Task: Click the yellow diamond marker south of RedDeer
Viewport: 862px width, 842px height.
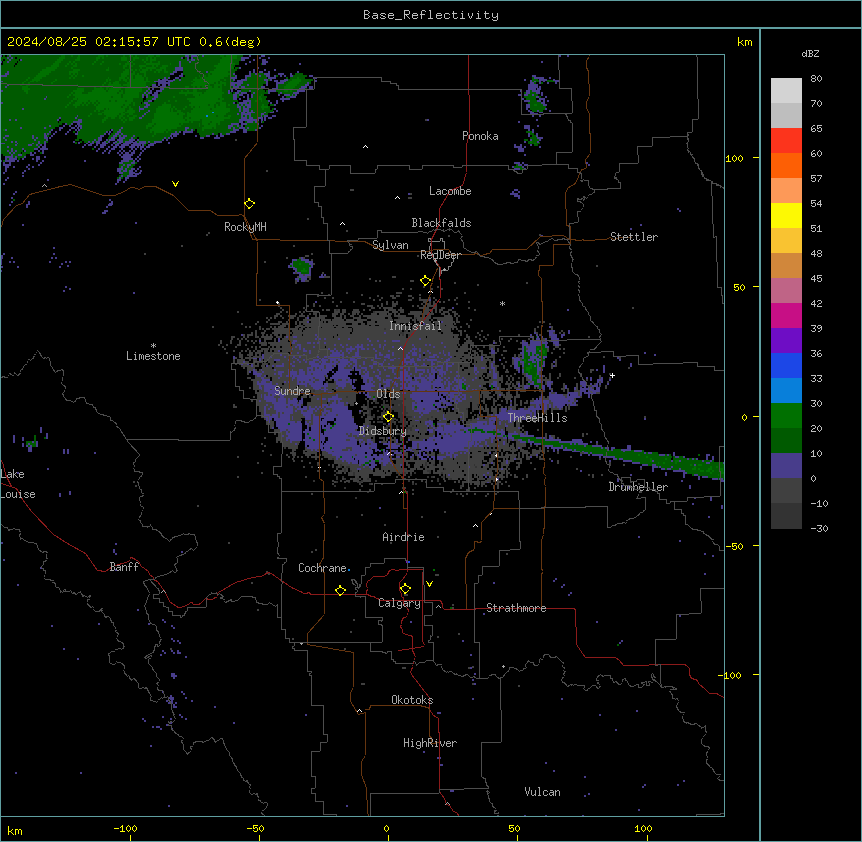Action: point(426,281)
